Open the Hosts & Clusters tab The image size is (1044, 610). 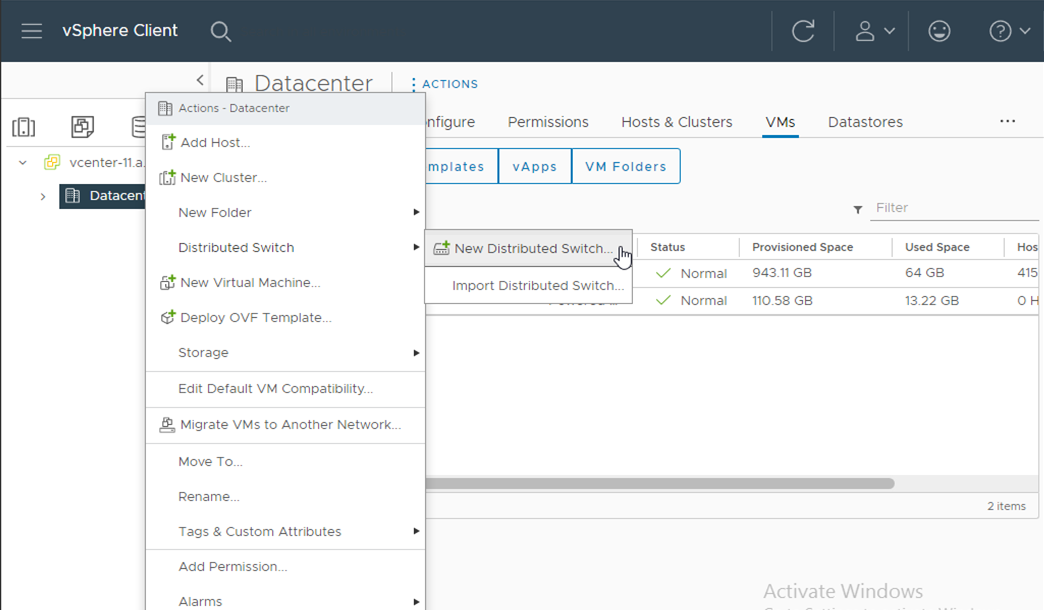676,122
